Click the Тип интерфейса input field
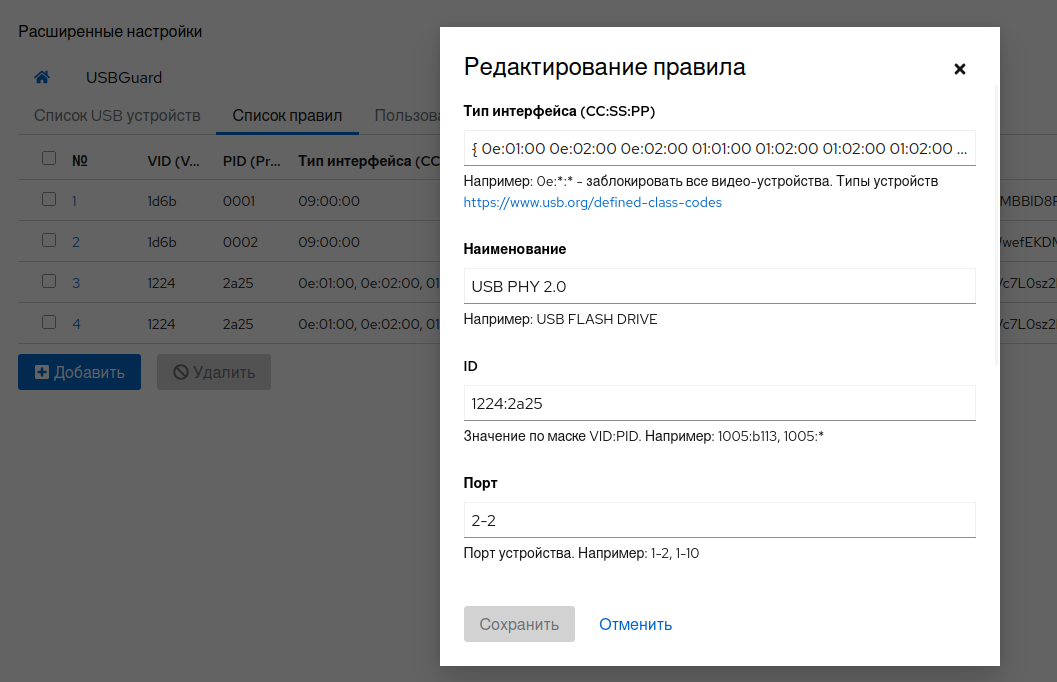 click(x=719, y=148)
